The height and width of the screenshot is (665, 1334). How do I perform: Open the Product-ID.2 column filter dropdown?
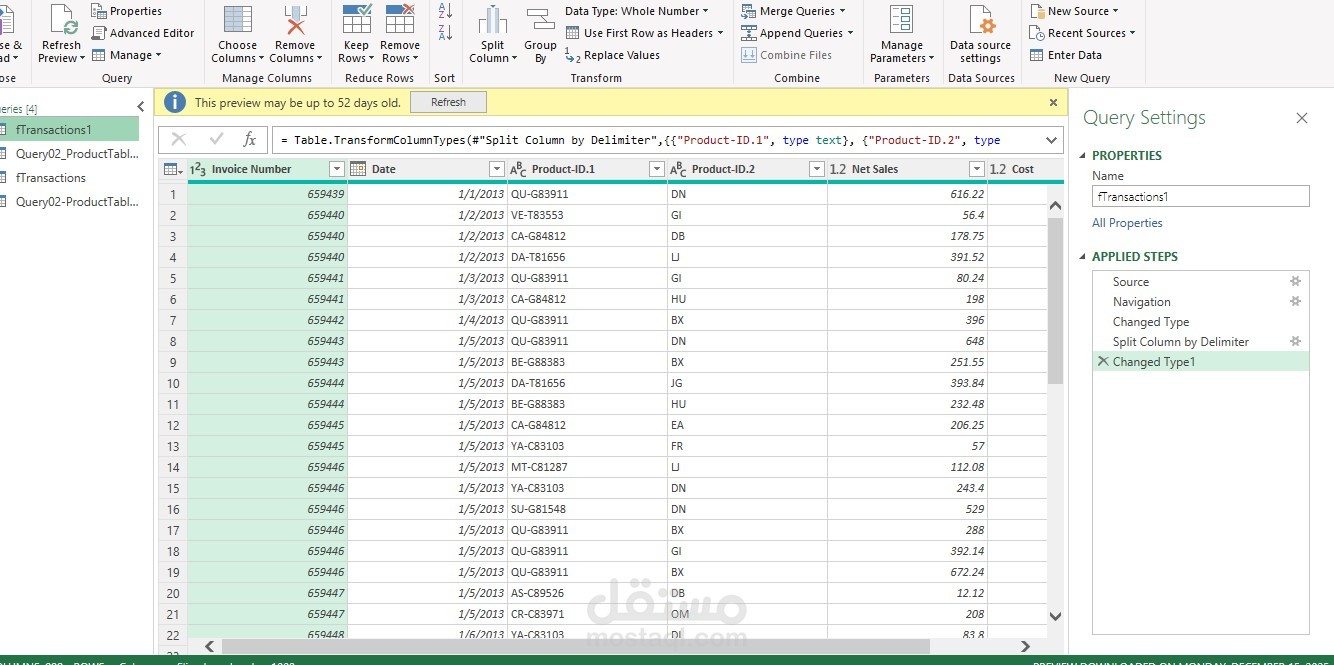pyautogui.click(x=817, y=169)
